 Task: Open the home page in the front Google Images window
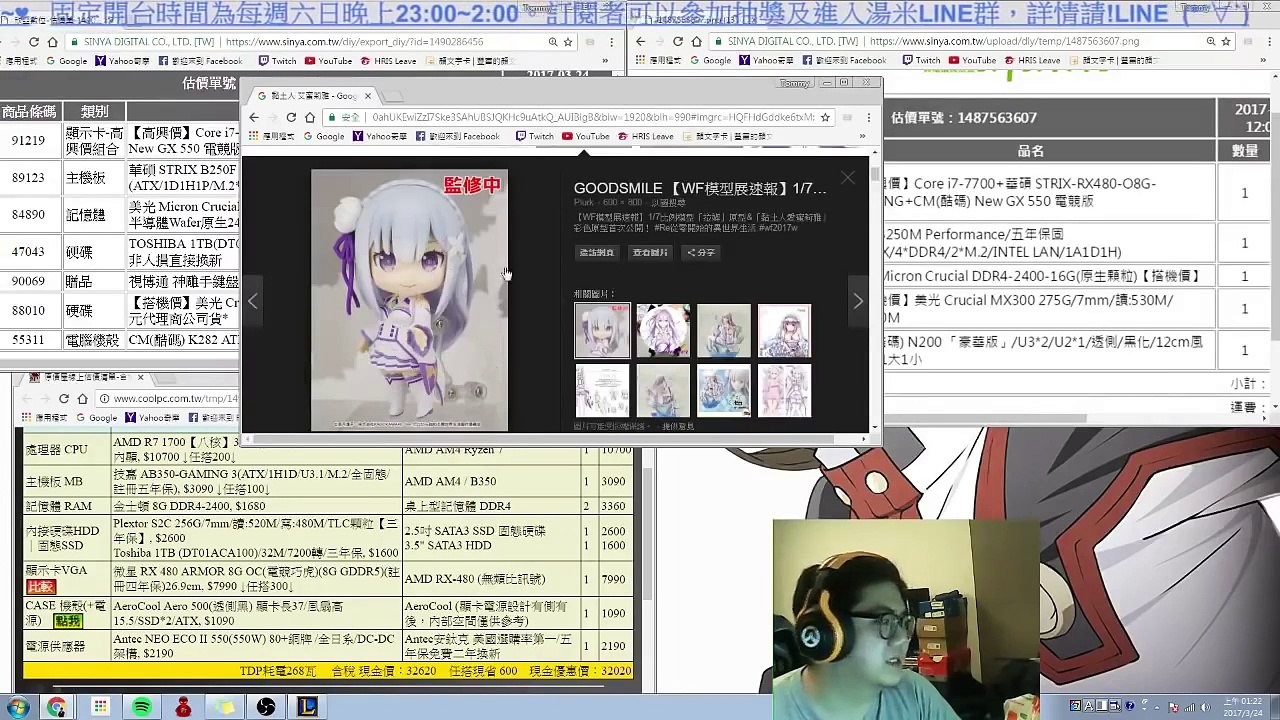[x=310, y=117]
